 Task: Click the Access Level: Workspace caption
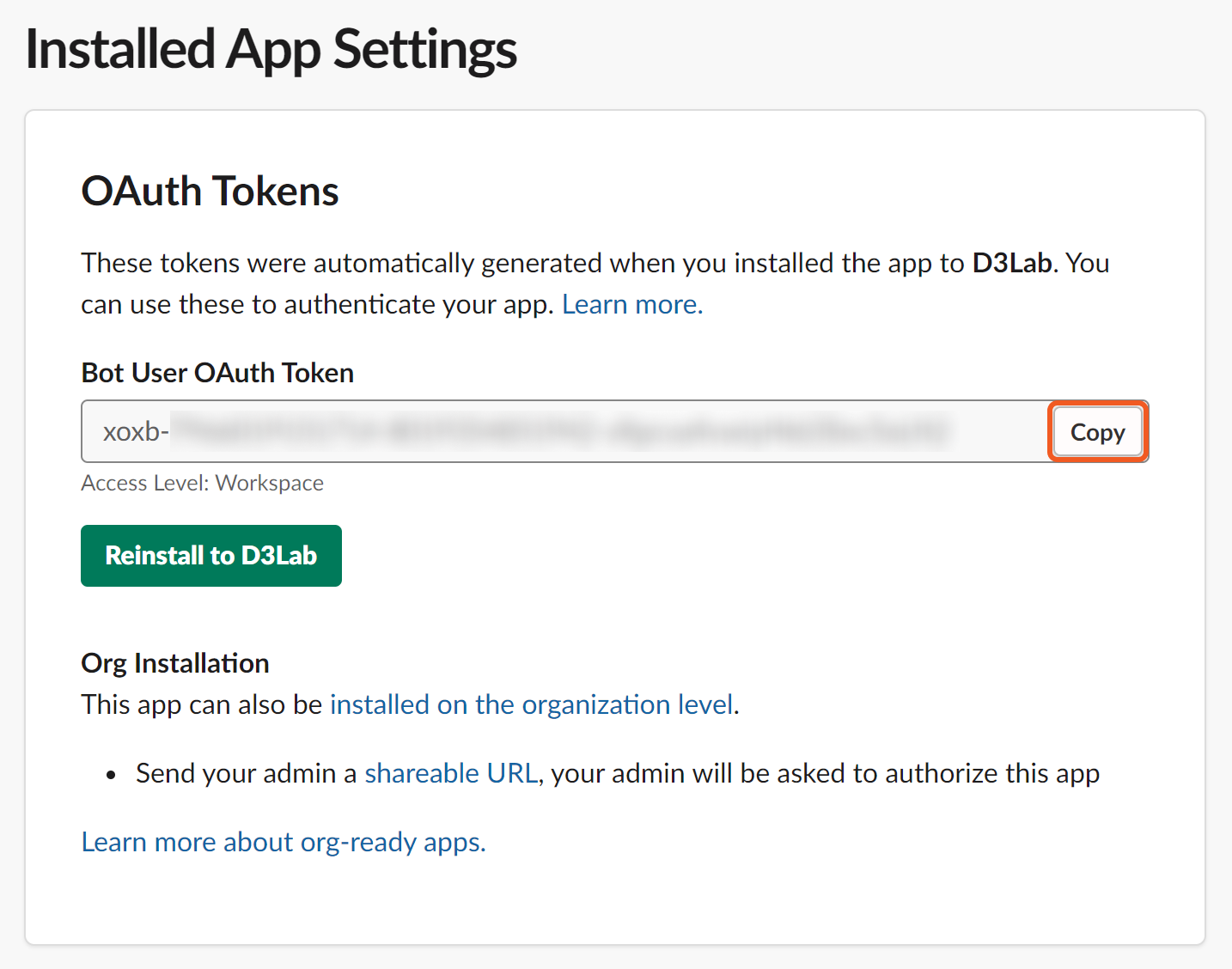(x=202, y=484)
